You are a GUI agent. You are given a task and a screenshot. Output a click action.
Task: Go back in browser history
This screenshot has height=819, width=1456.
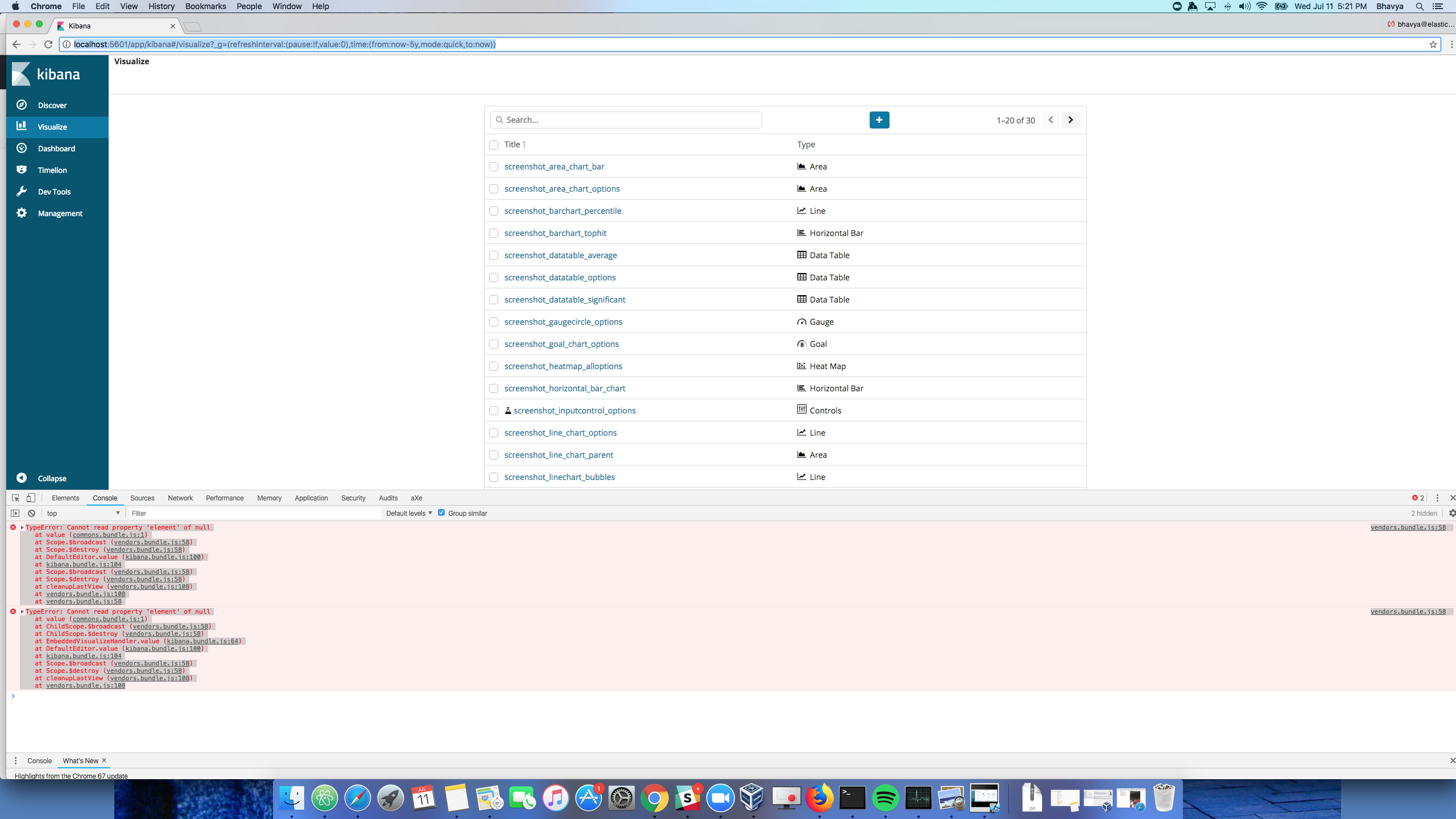(x=16, y=44)
